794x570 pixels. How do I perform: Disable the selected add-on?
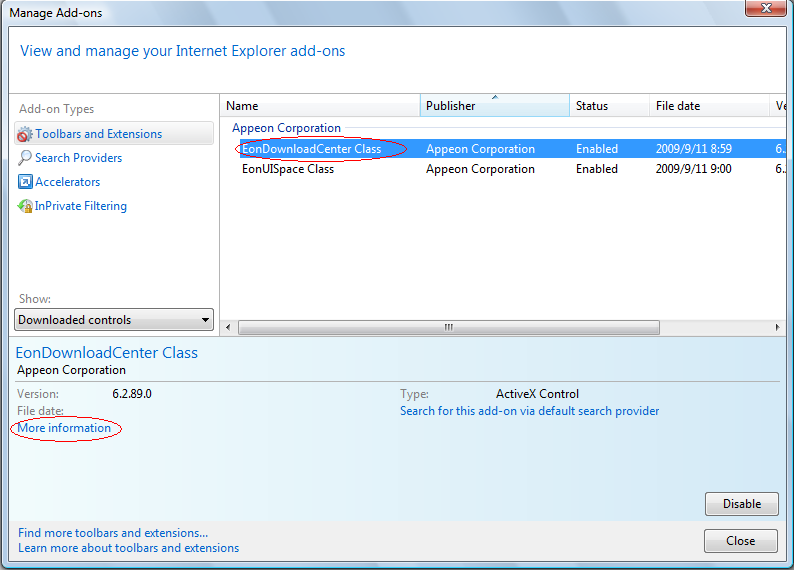[x=741, y=504]
